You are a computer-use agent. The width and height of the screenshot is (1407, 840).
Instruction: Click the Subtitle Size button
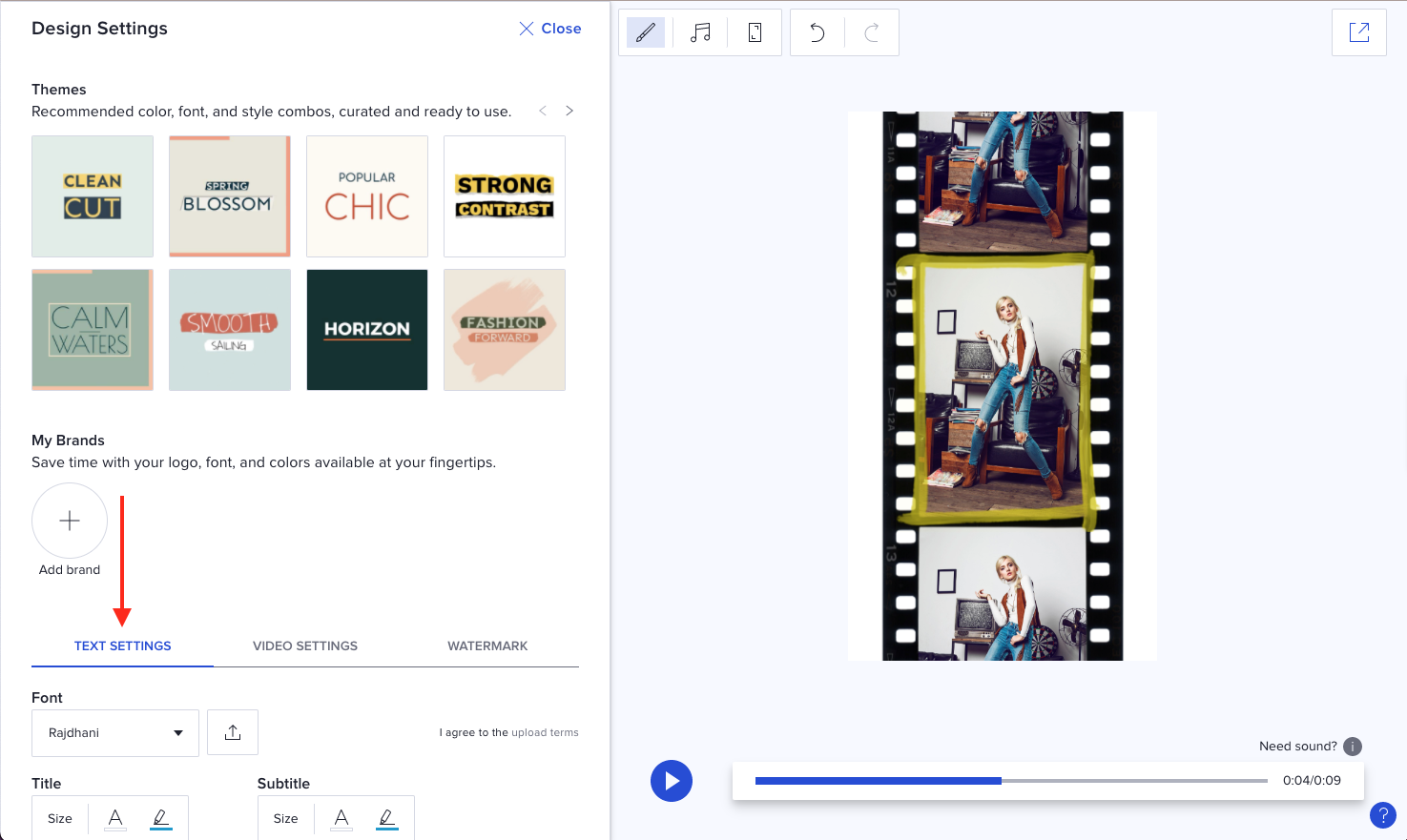[x=286, y=818]
